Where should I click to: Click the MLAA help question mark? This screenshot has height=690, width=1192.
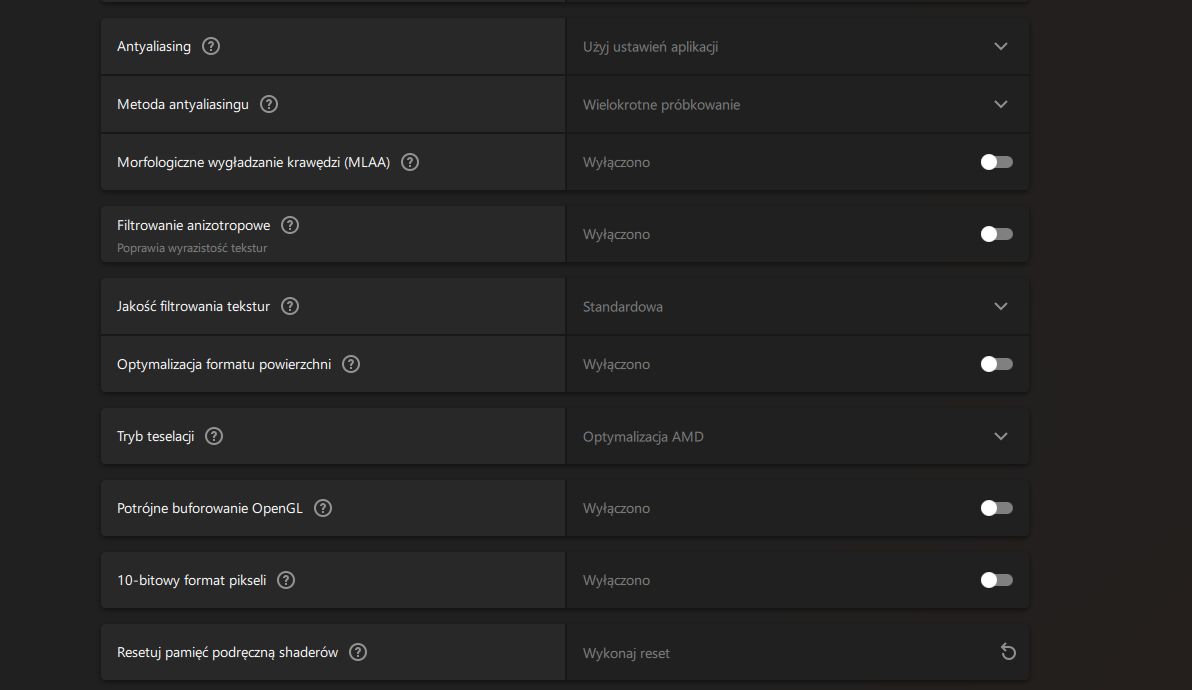point(410,162)
